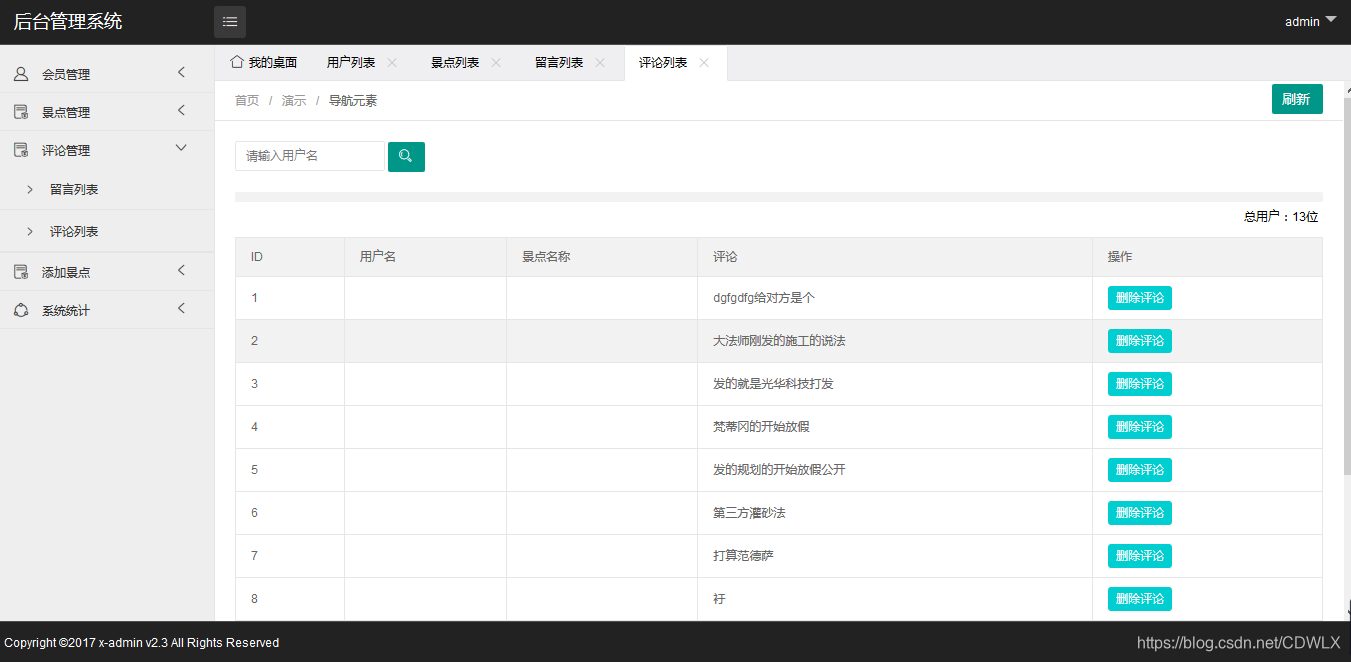Expand the 系统统计 menu chevron
Image resolution: width=1351 pixels, height=662 pixels.
pyautogui.click(x=181, y=308)
